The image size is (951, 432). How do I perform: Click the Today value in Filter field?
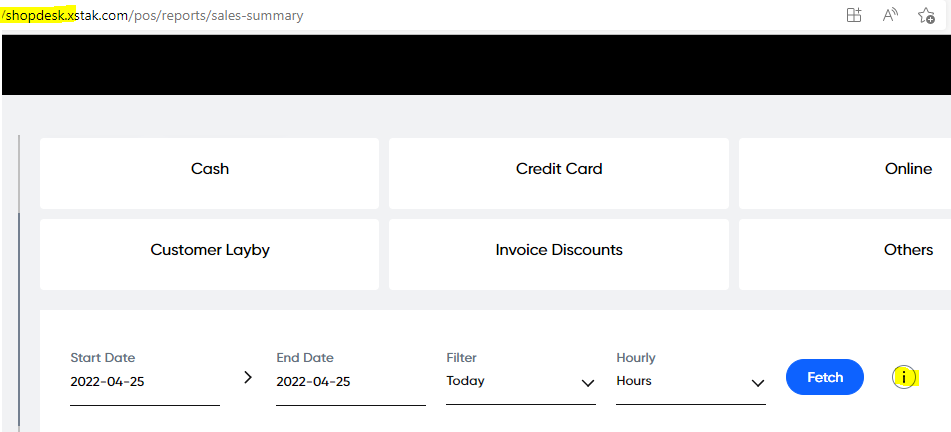tap(466, 381)
